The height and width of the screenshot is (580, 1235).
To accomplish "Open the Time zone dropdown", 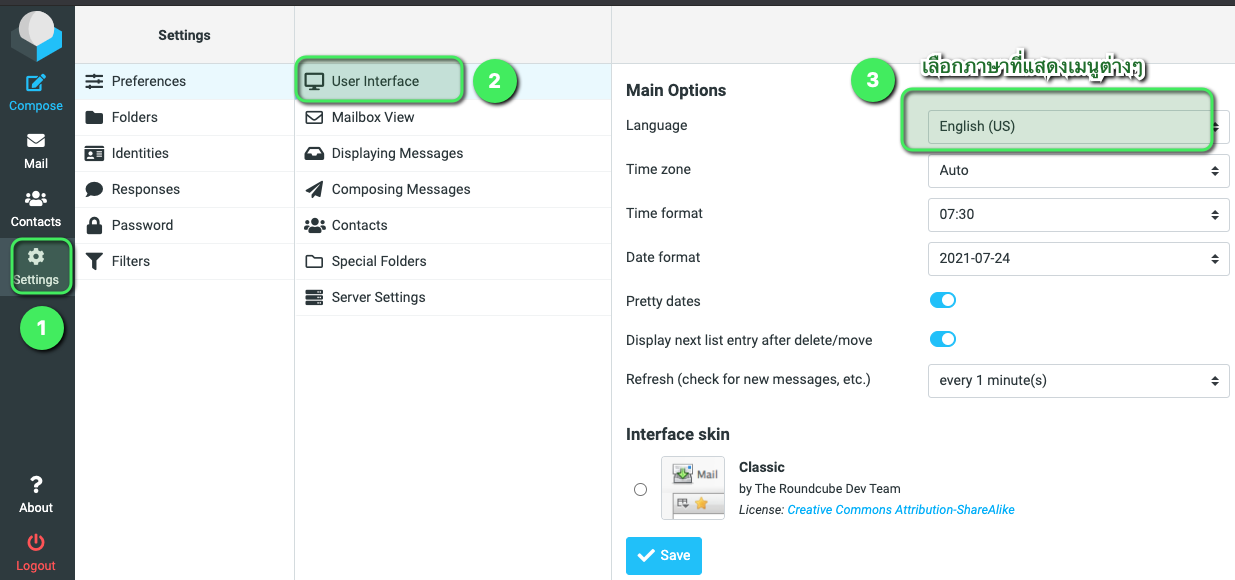I will pyautogui.click(x=1078, y=170).
